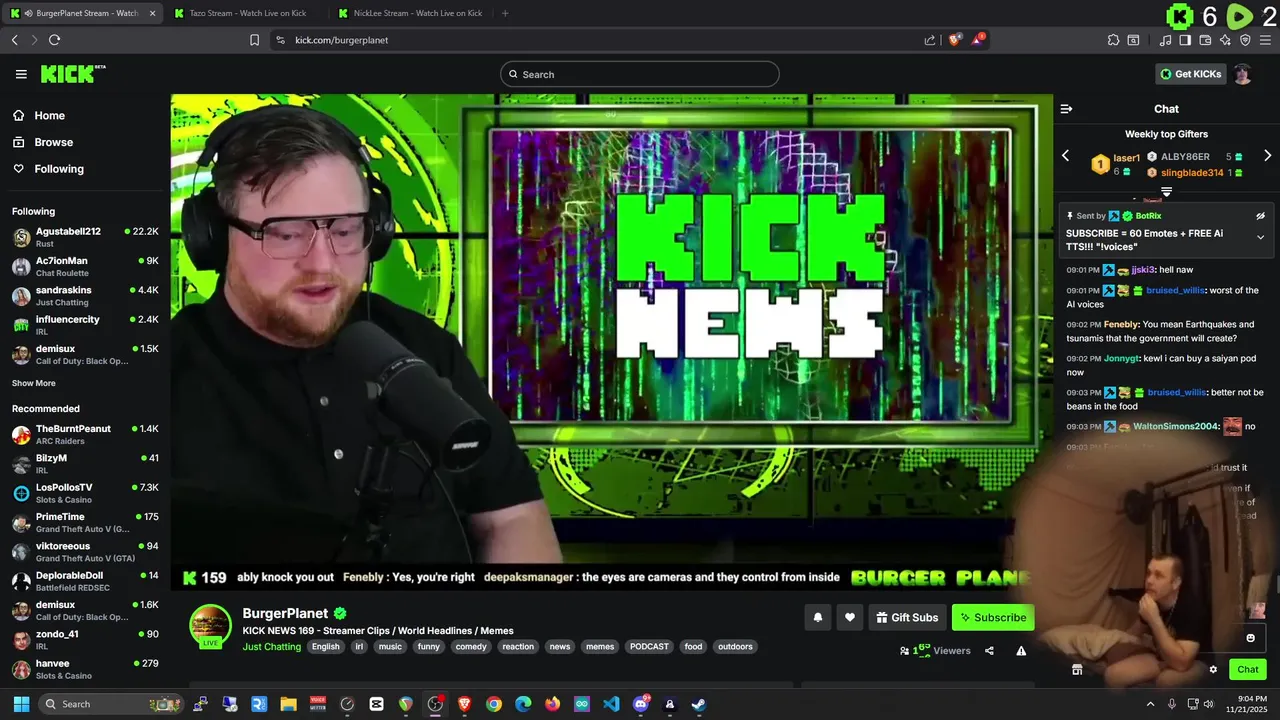The image size is (1280, 720).
Task: Click BurgerPlanet channel avatar
Action: [210, 625]
